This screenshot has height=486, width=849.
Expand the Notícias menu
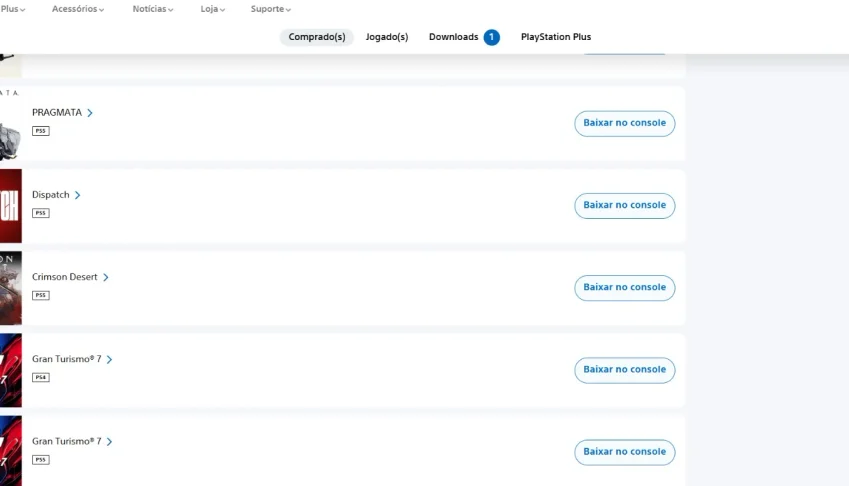153,9
